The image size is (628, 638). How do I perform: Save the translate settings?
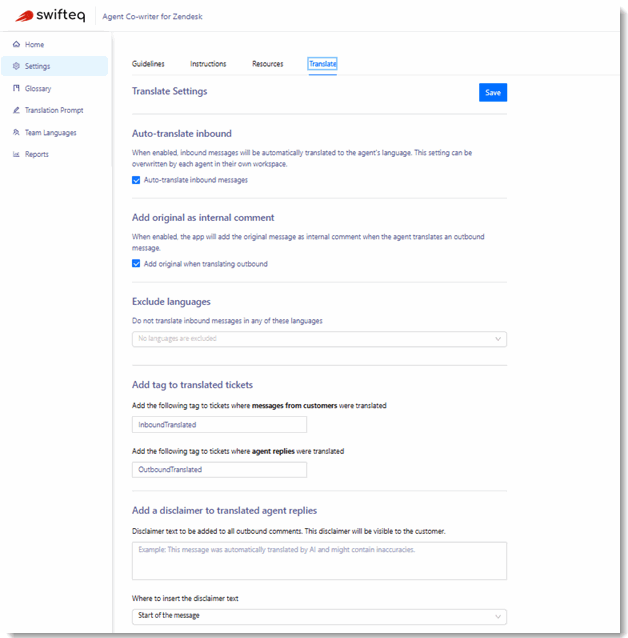pos(493,92)
